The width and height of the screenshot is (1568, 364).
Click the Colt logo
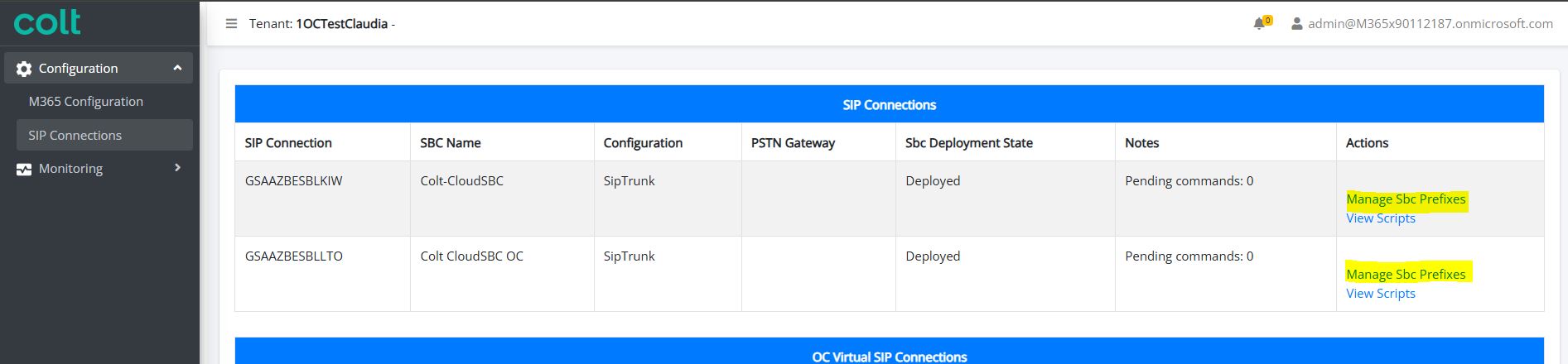click(47, 22)
